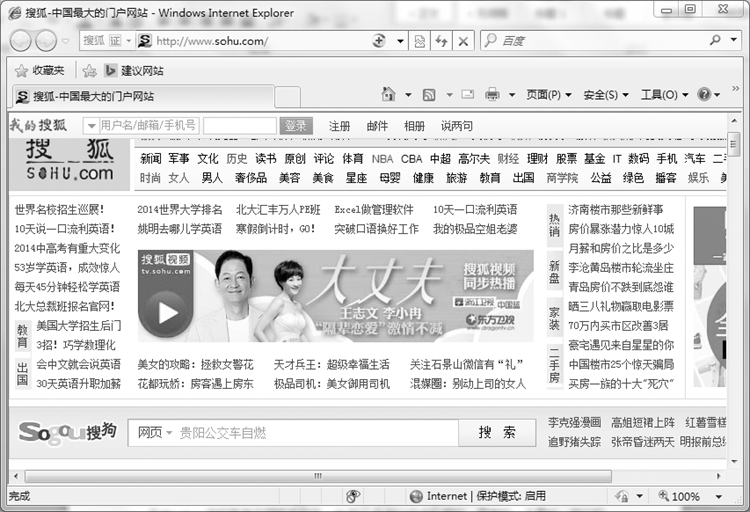Click the 登录 login button
This screenshot has width=750, height=512.
[x=296, y=126]
